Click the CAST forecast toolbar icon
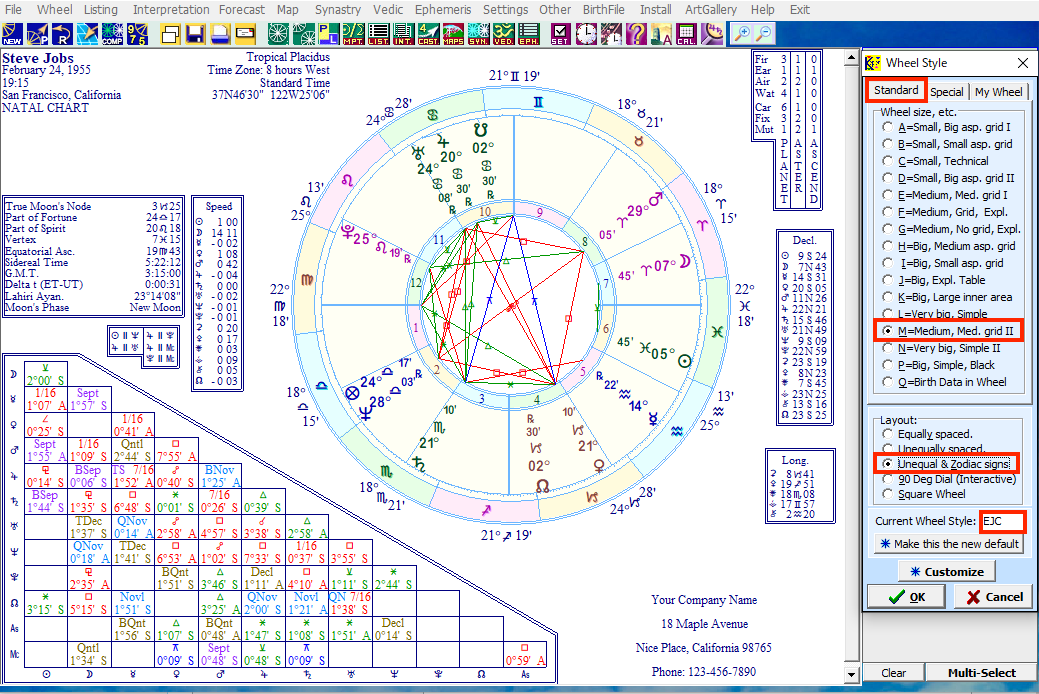The height and width of the screenshot is (694, 1039). tap(428, 34)
